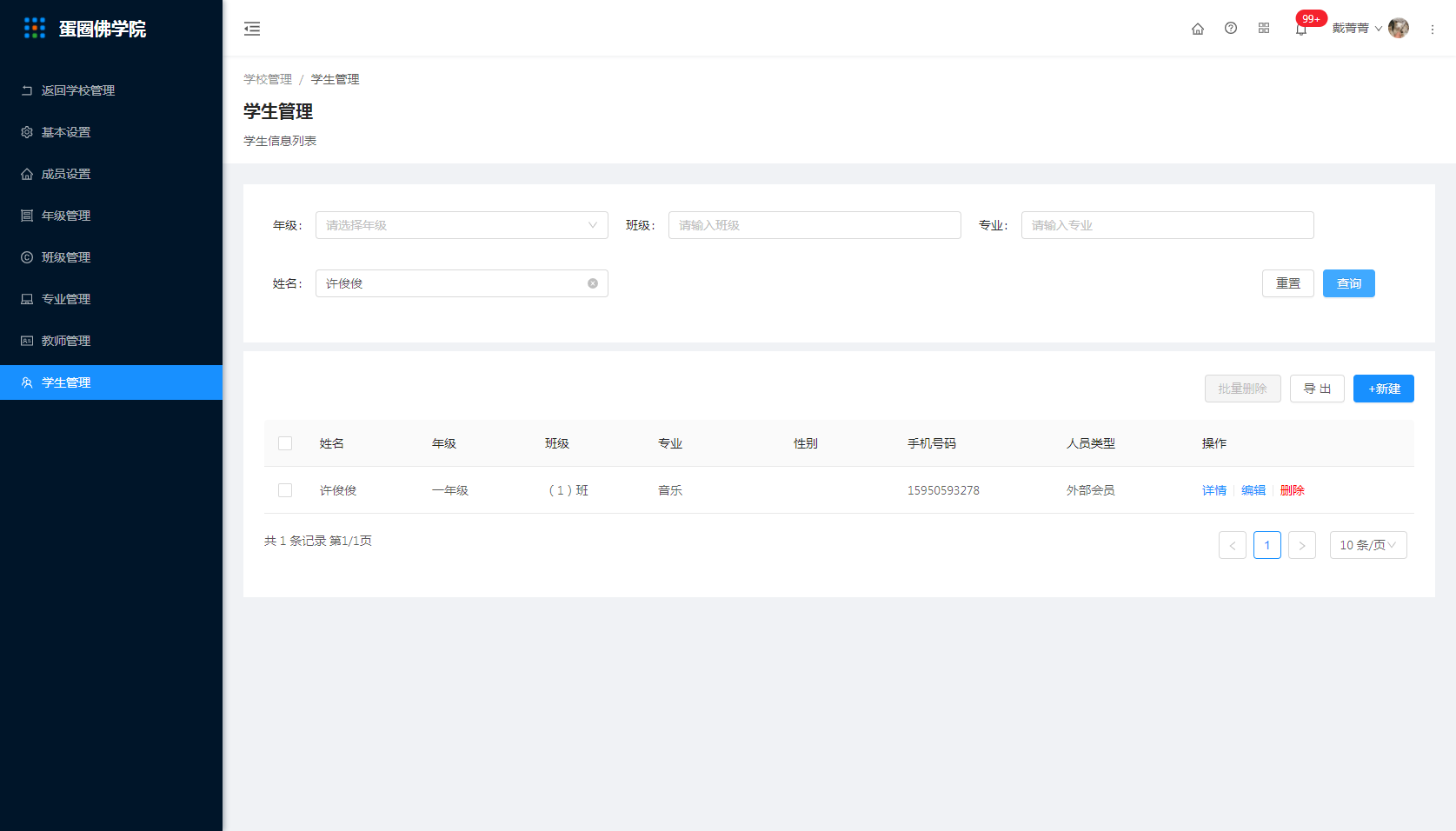The width and height of the screenshot is (1456, 831).
Task: Click the 学生管理 person icon
Action: click(27, 382)
